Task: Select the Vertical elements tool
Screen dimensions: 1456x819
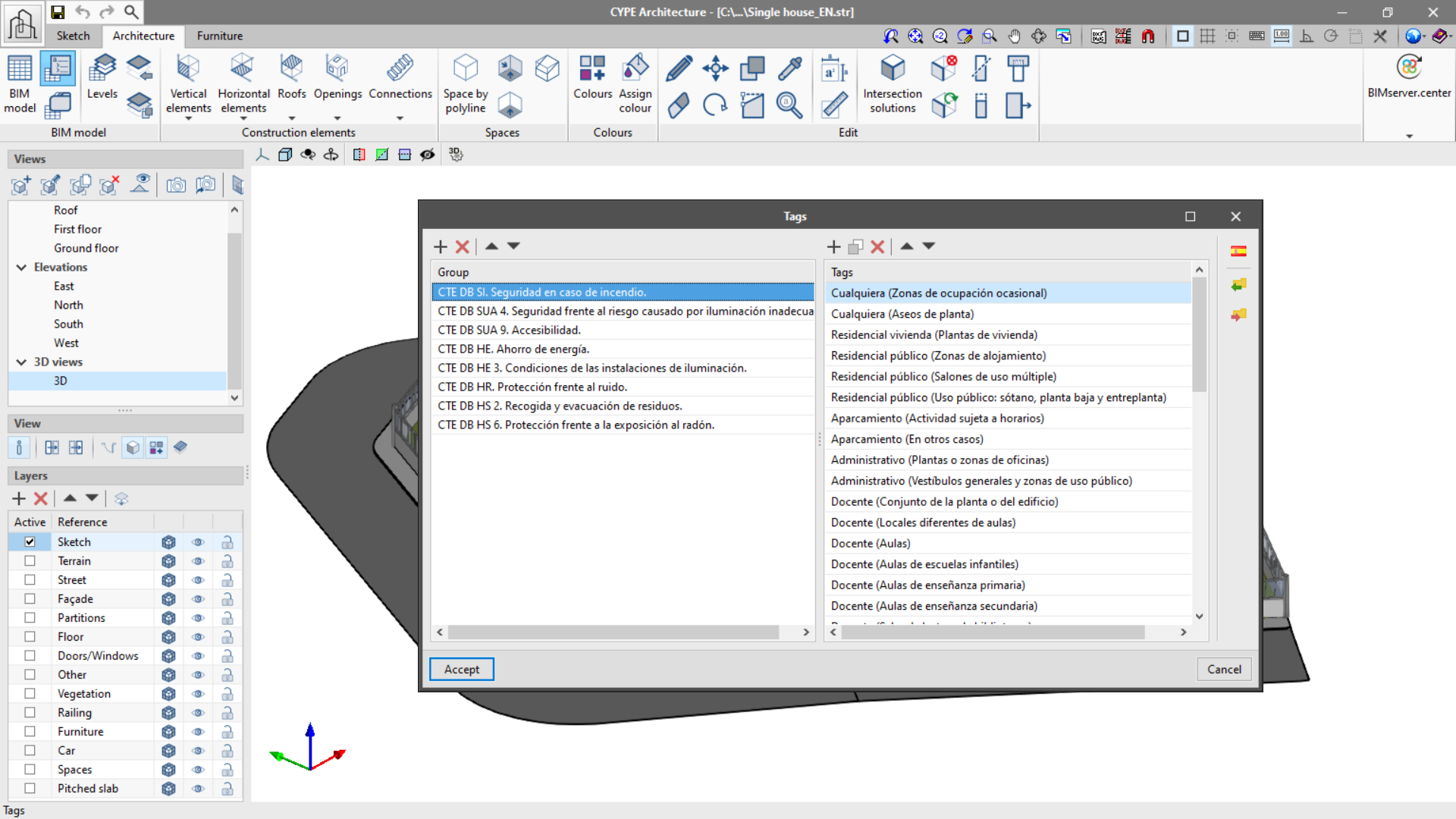Action: point(188,84)
